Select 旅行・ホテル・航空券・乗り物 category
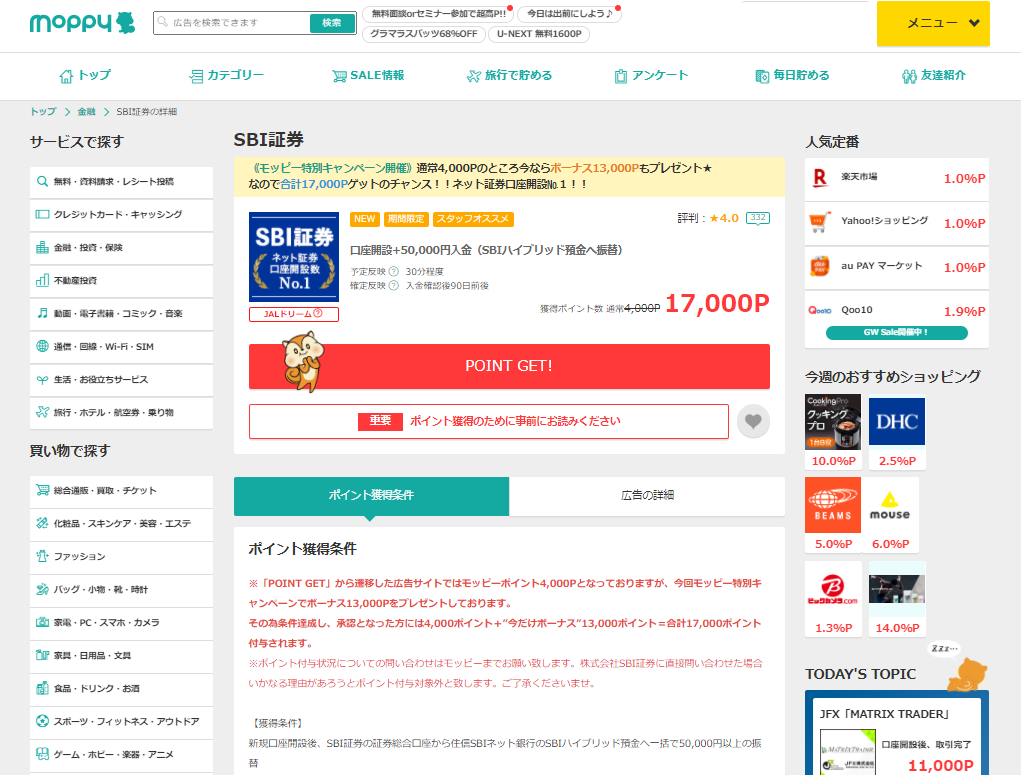This screenshot has width=1021, height=775. [121, 413]
